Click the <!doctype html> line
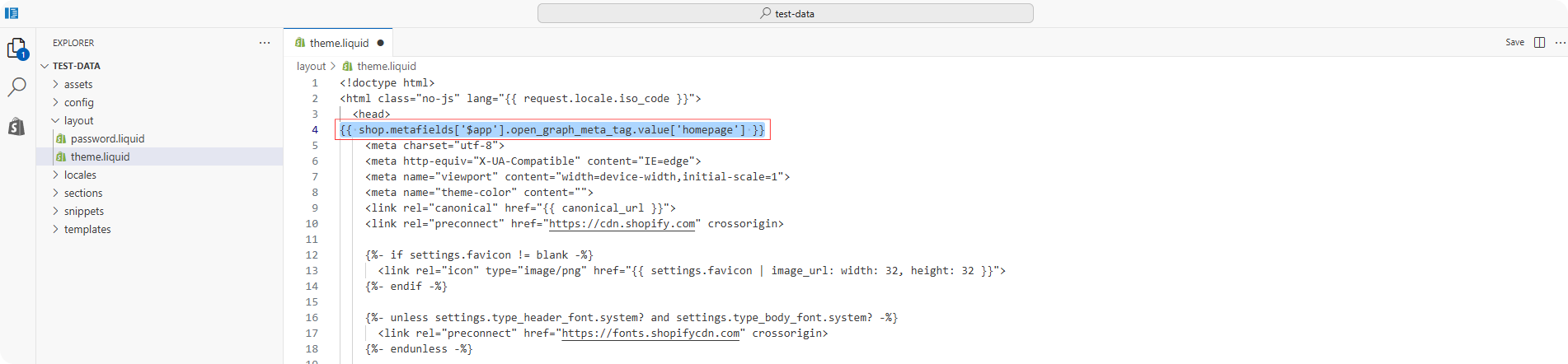This screenshot has height=364, width=1568. coord(387,83)
